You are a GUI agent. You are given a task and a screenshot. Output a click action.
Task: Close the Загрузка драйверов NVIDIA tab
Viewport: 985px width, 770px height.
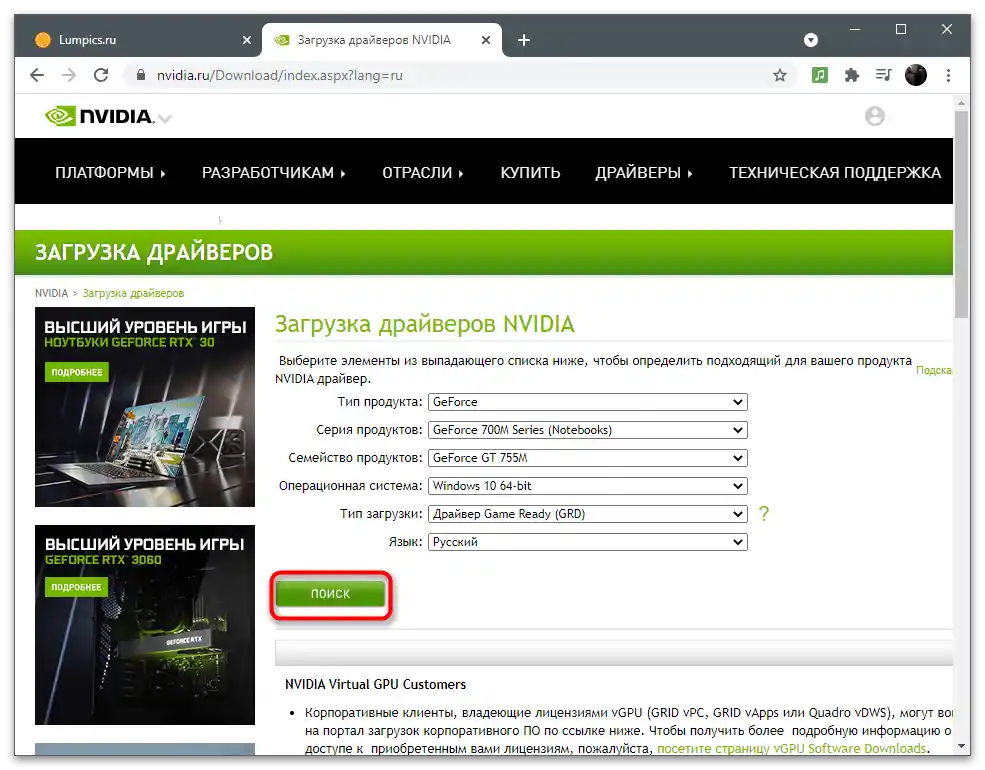pos(486,40)
